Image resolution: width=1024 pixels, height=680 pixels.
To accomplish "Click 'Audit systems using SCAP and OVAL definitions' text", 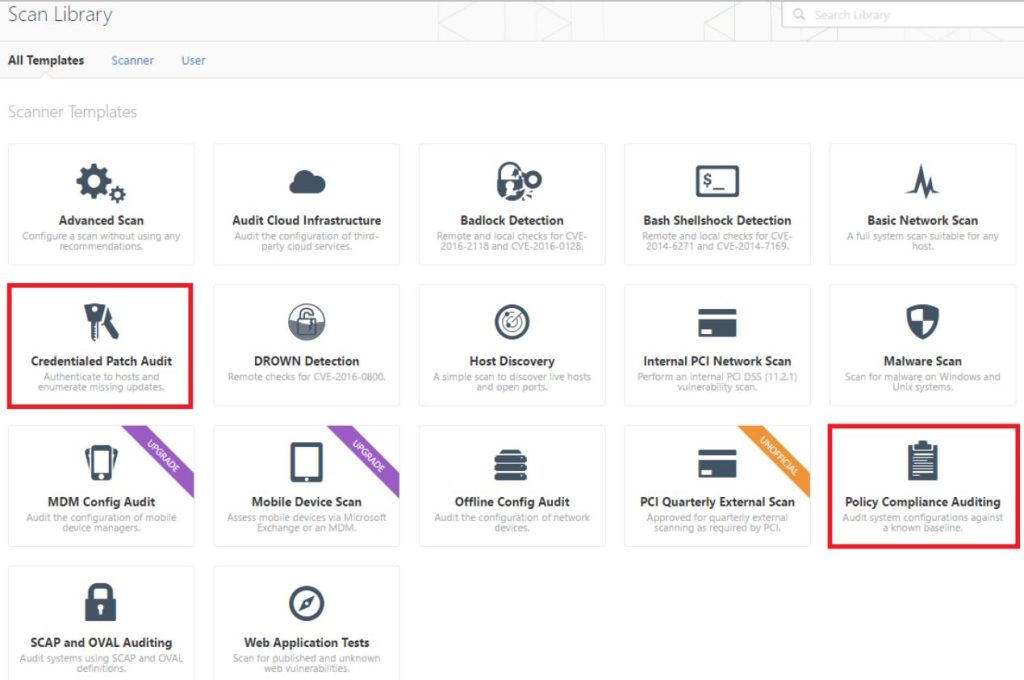I will click(101, 663).
